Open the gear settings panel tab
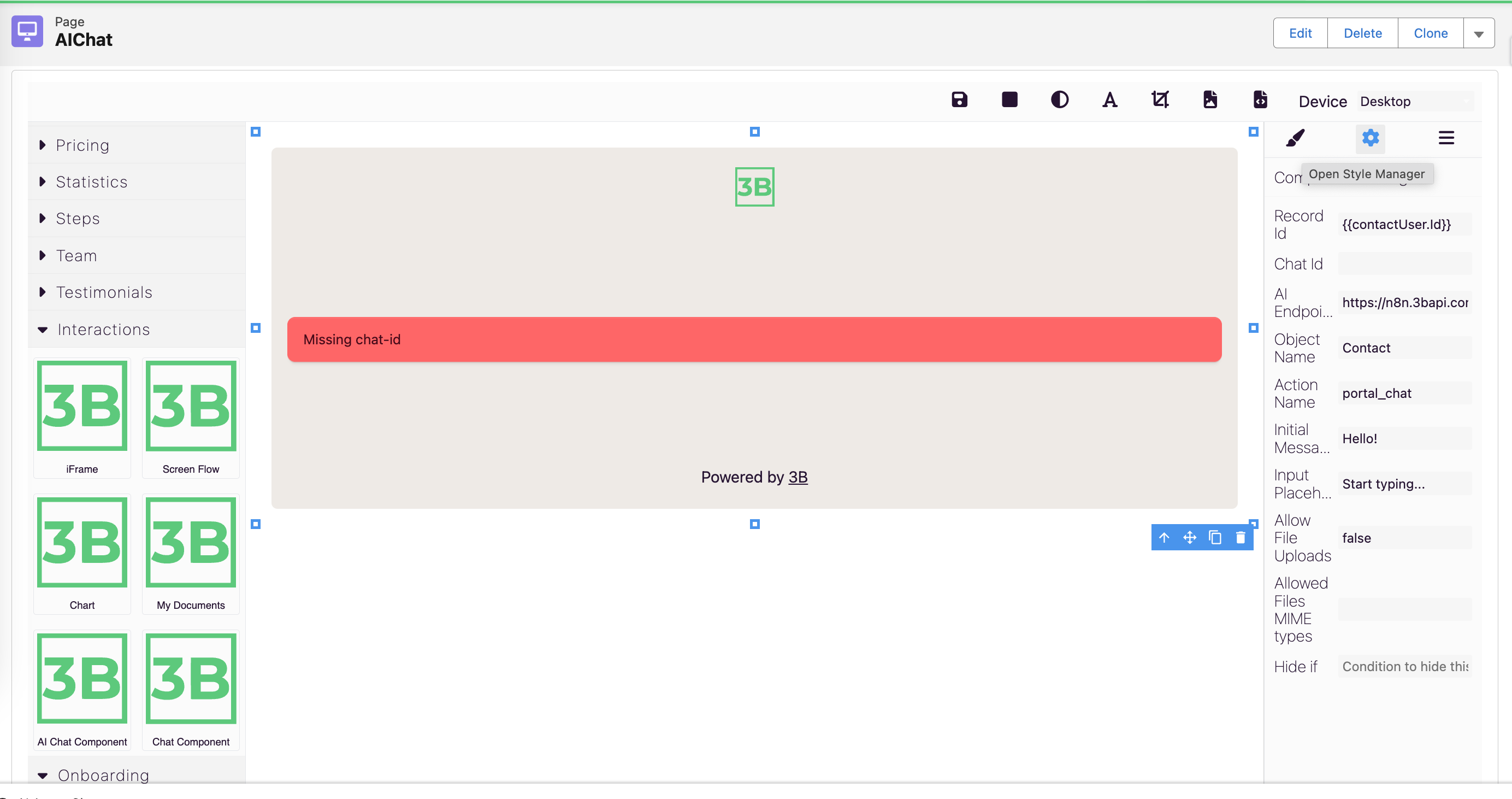1512x799 pixels. click(1370, 138)
